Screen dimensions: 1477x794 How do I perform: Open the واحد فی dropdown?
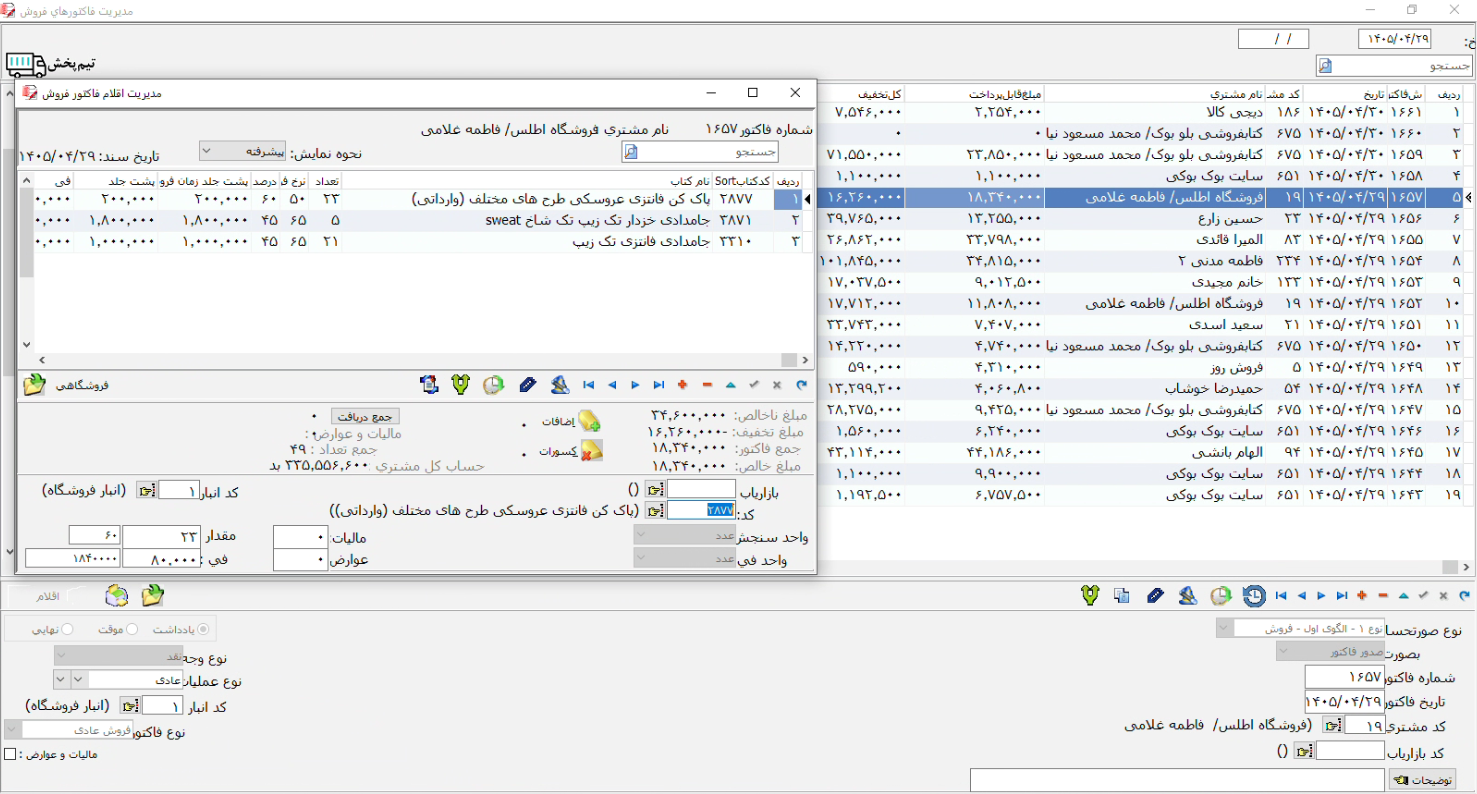(685, 558)
